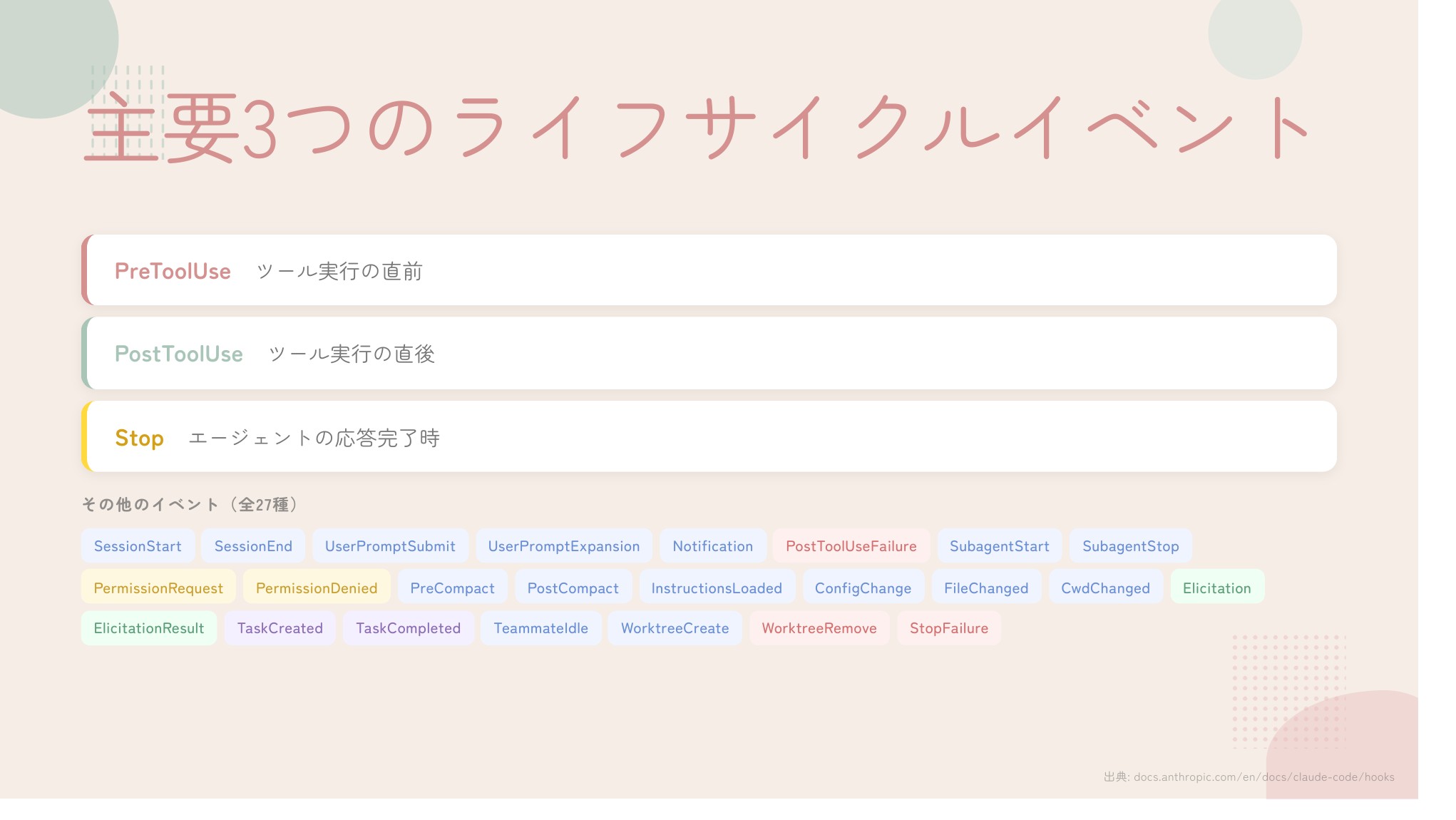Click the WorktreeRemove tag
This screenshot has height=820, width=1456.
pyautogui.click(x=819, y=628)
